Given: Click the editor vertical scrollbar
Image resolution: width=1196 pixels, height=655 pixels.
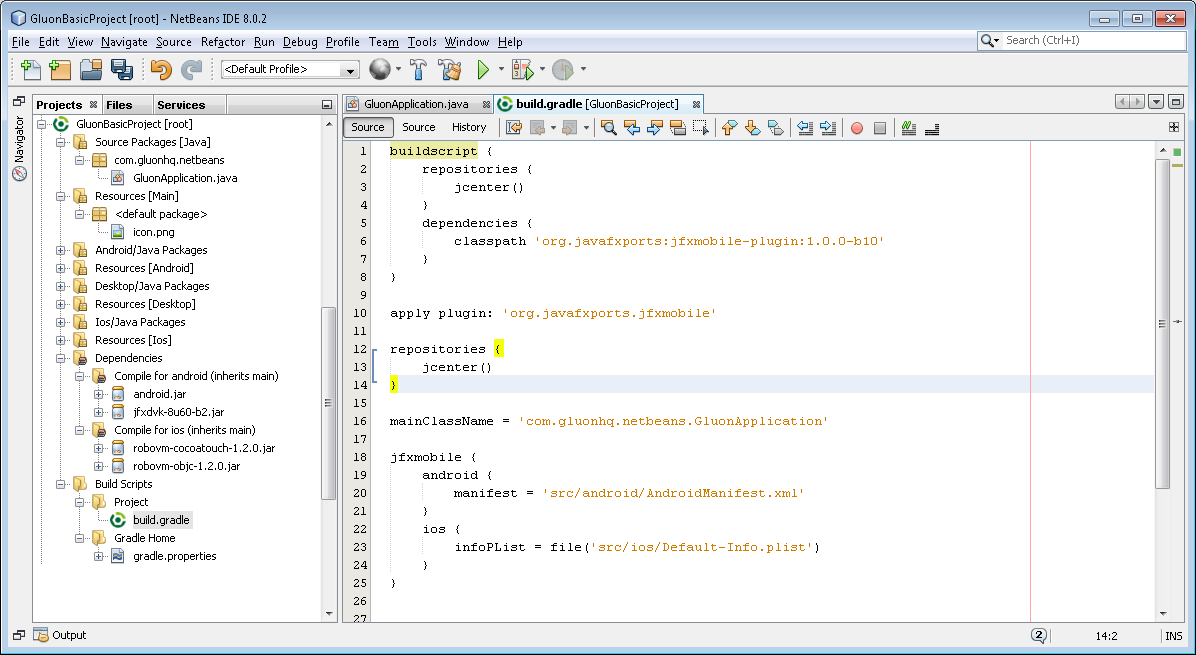Looking at the screenshot, I should [x=1162, y=324].
